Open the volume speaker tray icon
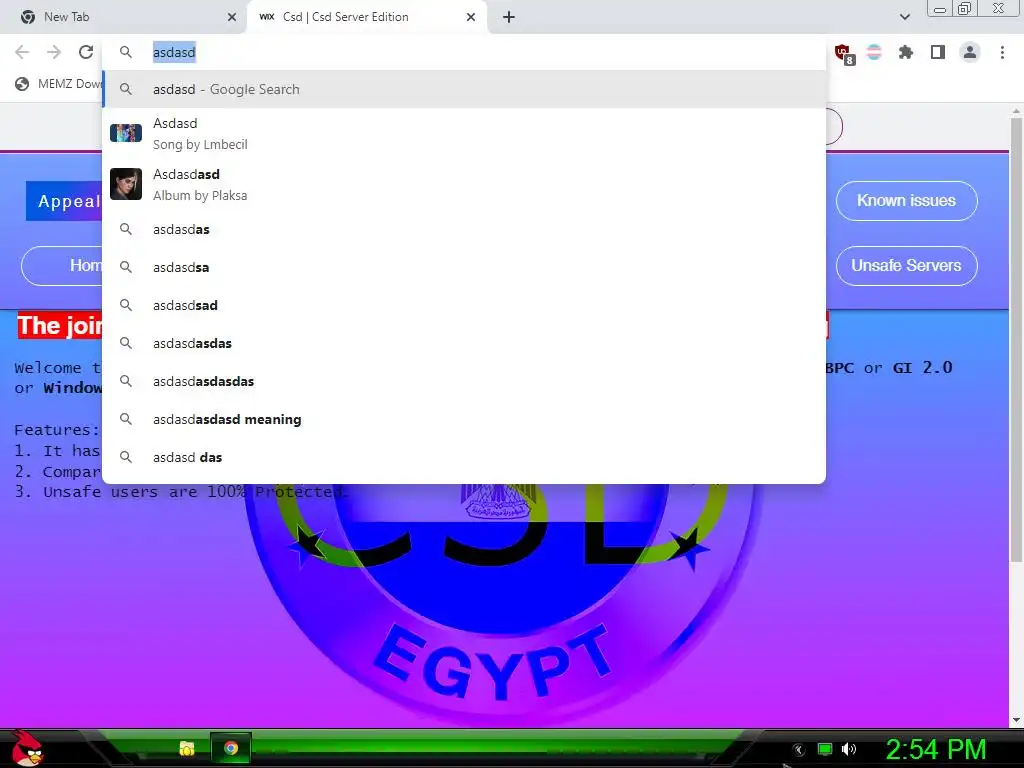Image resolution: width=1024 pixels, height=768 pixels. tap(849, 749)
